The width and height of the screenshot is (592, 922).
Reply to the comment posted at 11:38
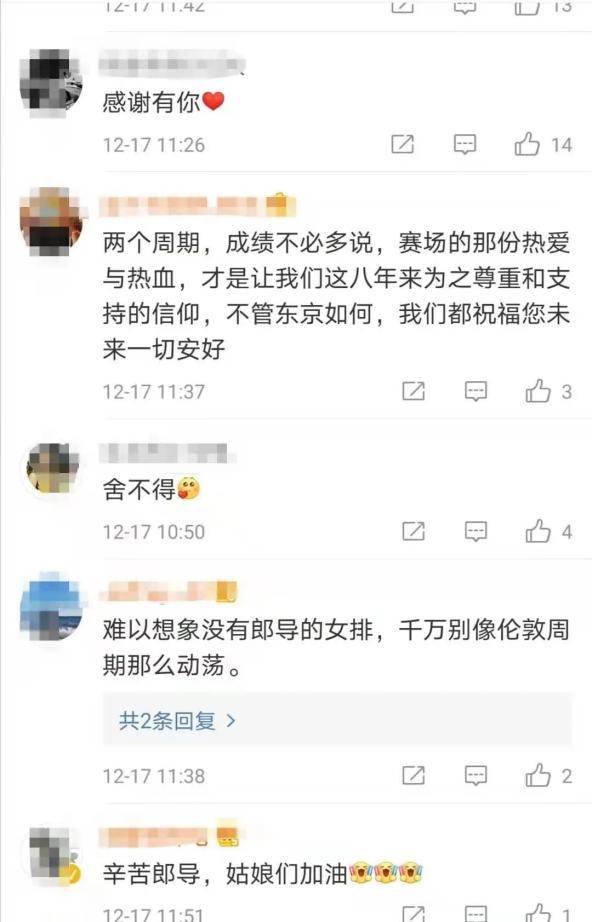476,776
